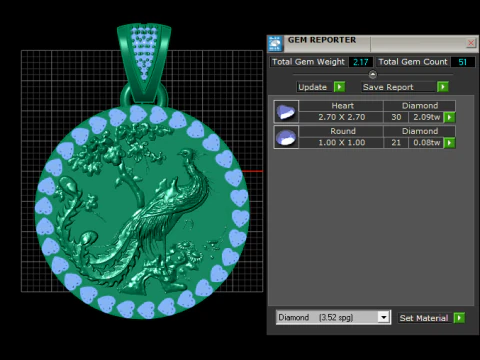Click the Round shape label
This screenshot has height=360, width=480.
coord(341,131)
